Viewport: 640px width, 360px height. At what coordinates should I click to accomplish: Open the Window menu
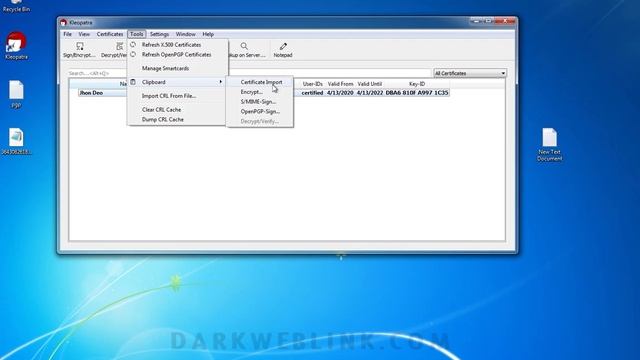185,34
